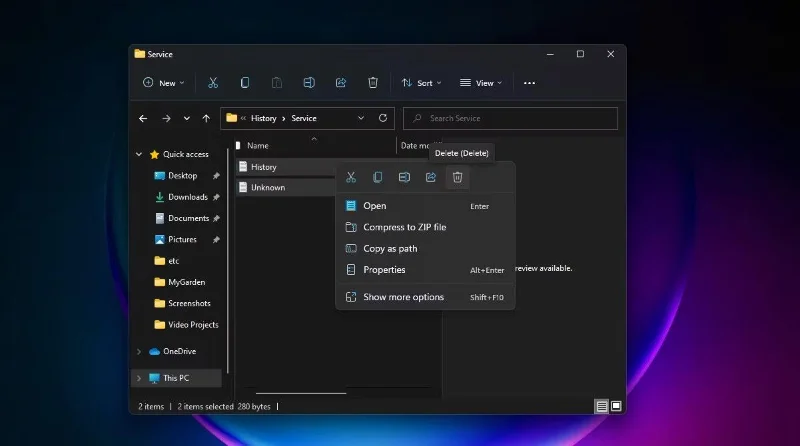Click the Cut icon in the toolbar
This screenshot has width=800, height=446.
click(x=213, y=83)
